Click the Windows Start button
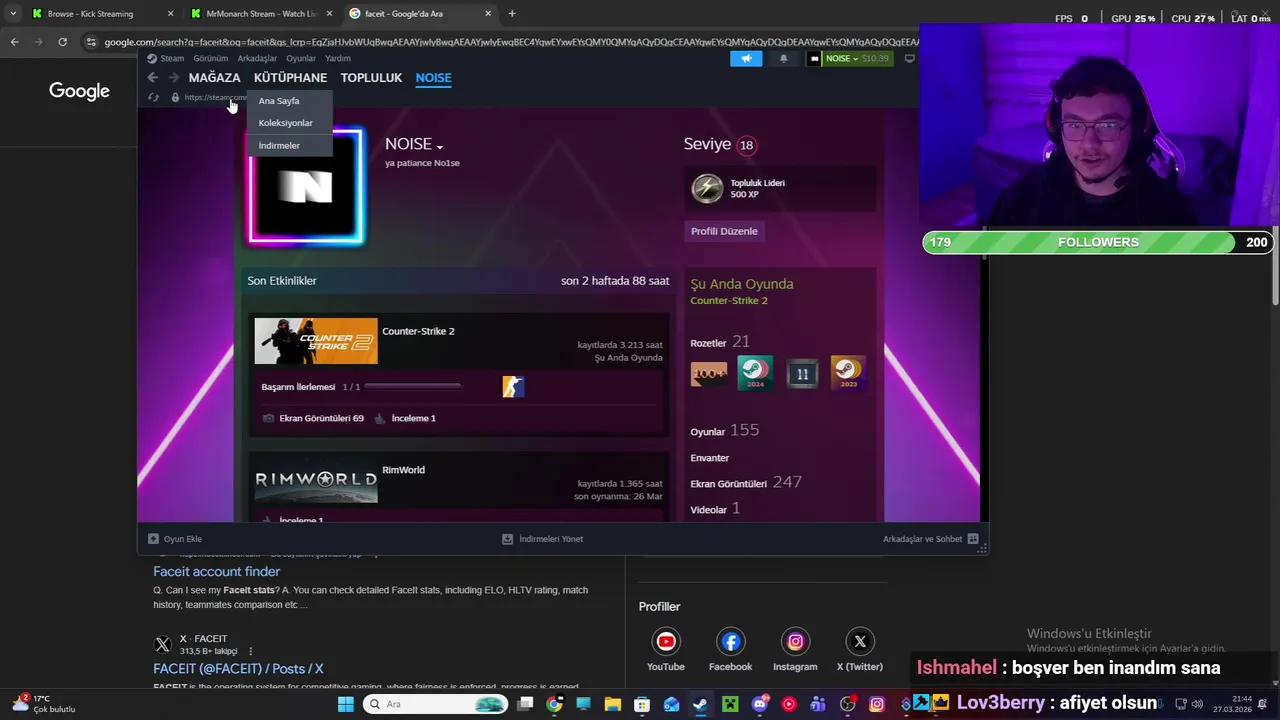 click(345, 704)
